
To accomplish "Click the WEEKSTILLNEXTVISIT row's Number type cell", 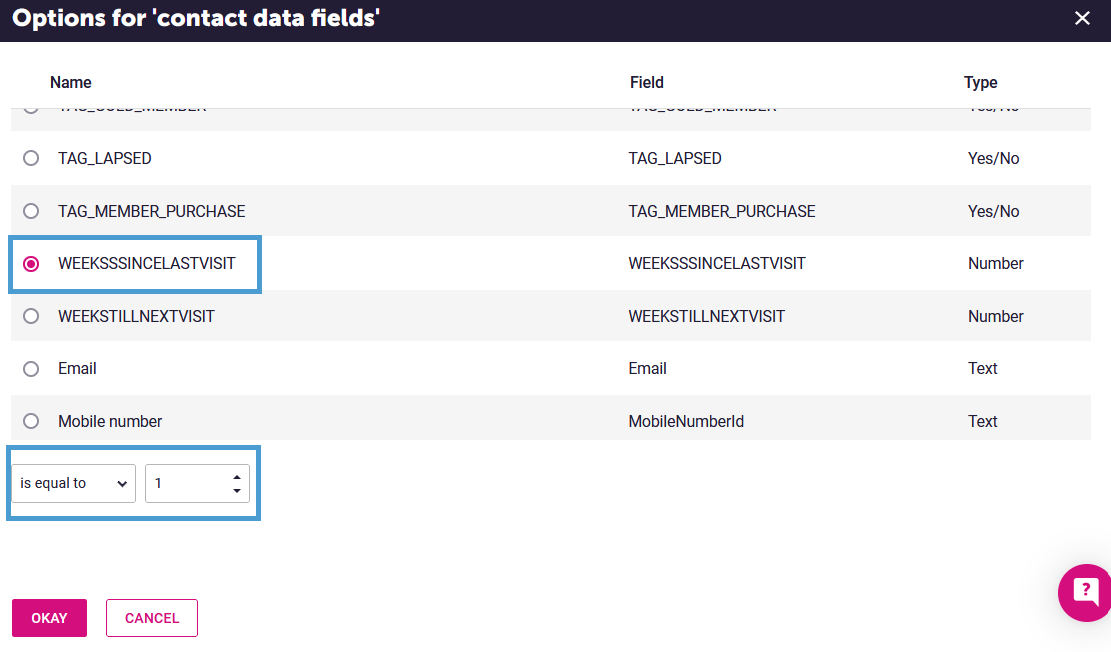I will tap(995, 316).
